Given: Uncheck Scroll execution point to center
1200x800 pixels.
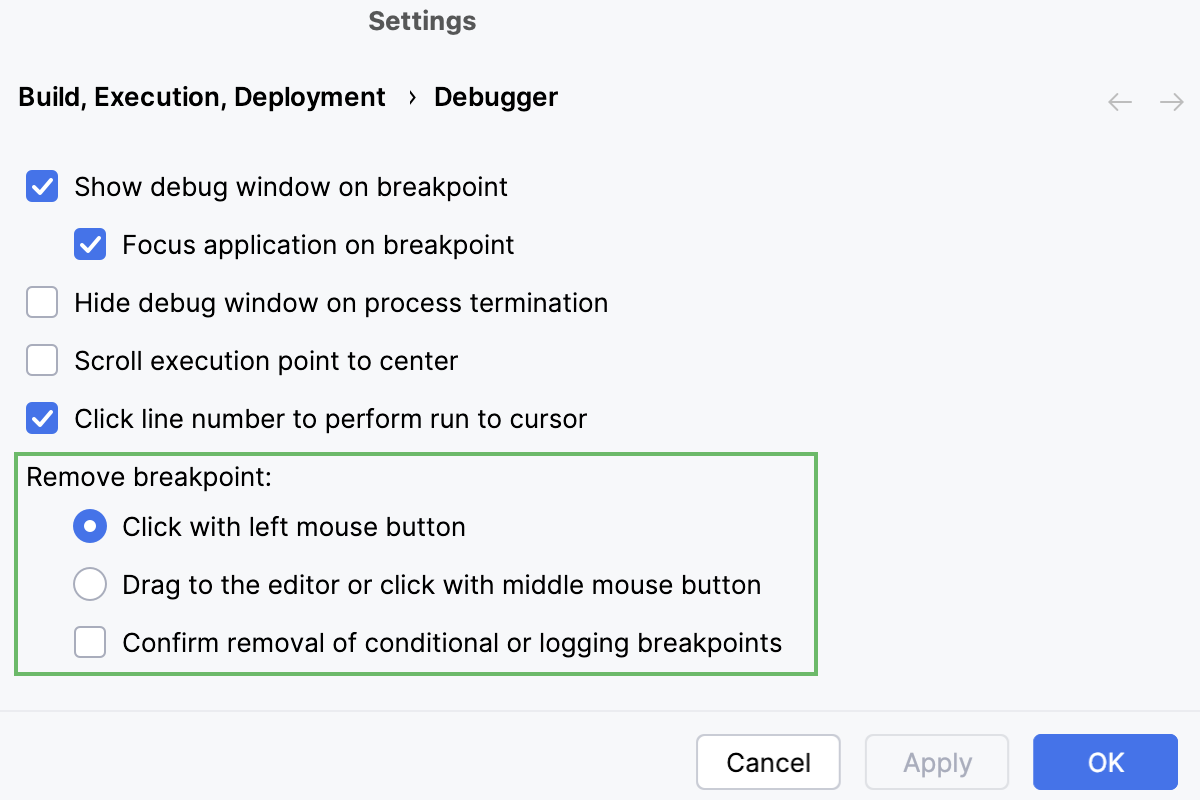Looking at the screenshot, I should 42,360.
